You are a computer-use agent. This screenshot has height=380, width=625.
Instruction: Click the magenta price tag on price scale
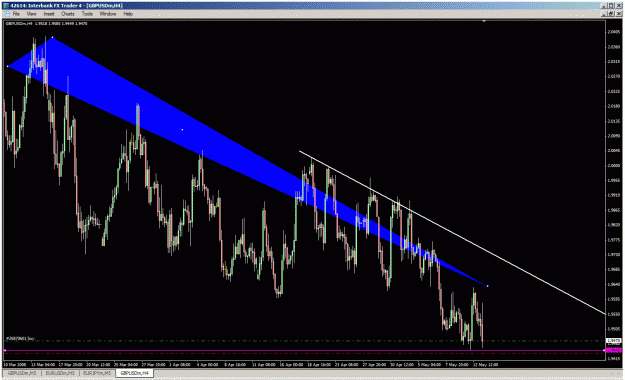click(613, 350)
